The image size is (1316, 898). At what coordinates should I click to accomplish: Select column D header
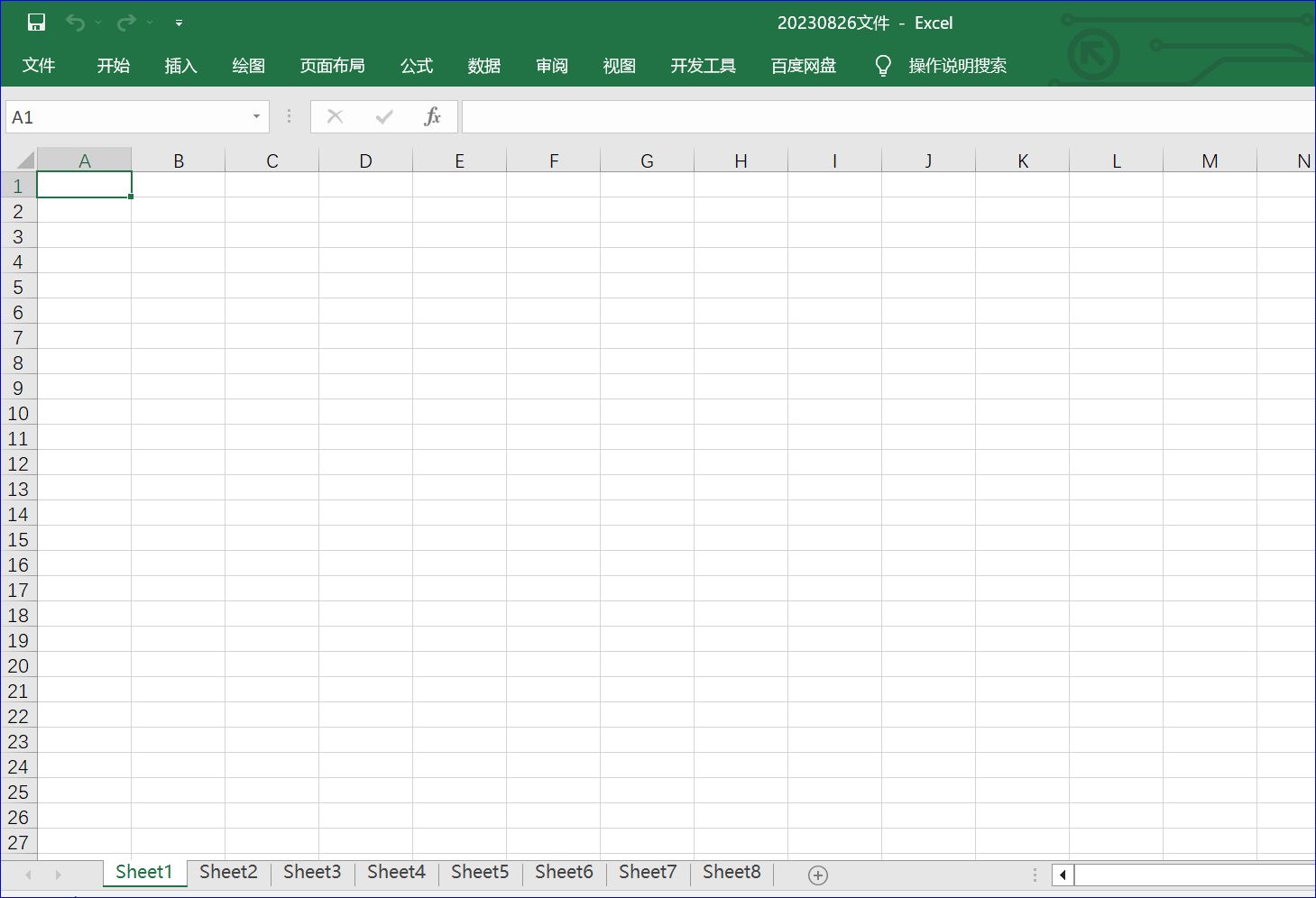[x=366, y=160]
